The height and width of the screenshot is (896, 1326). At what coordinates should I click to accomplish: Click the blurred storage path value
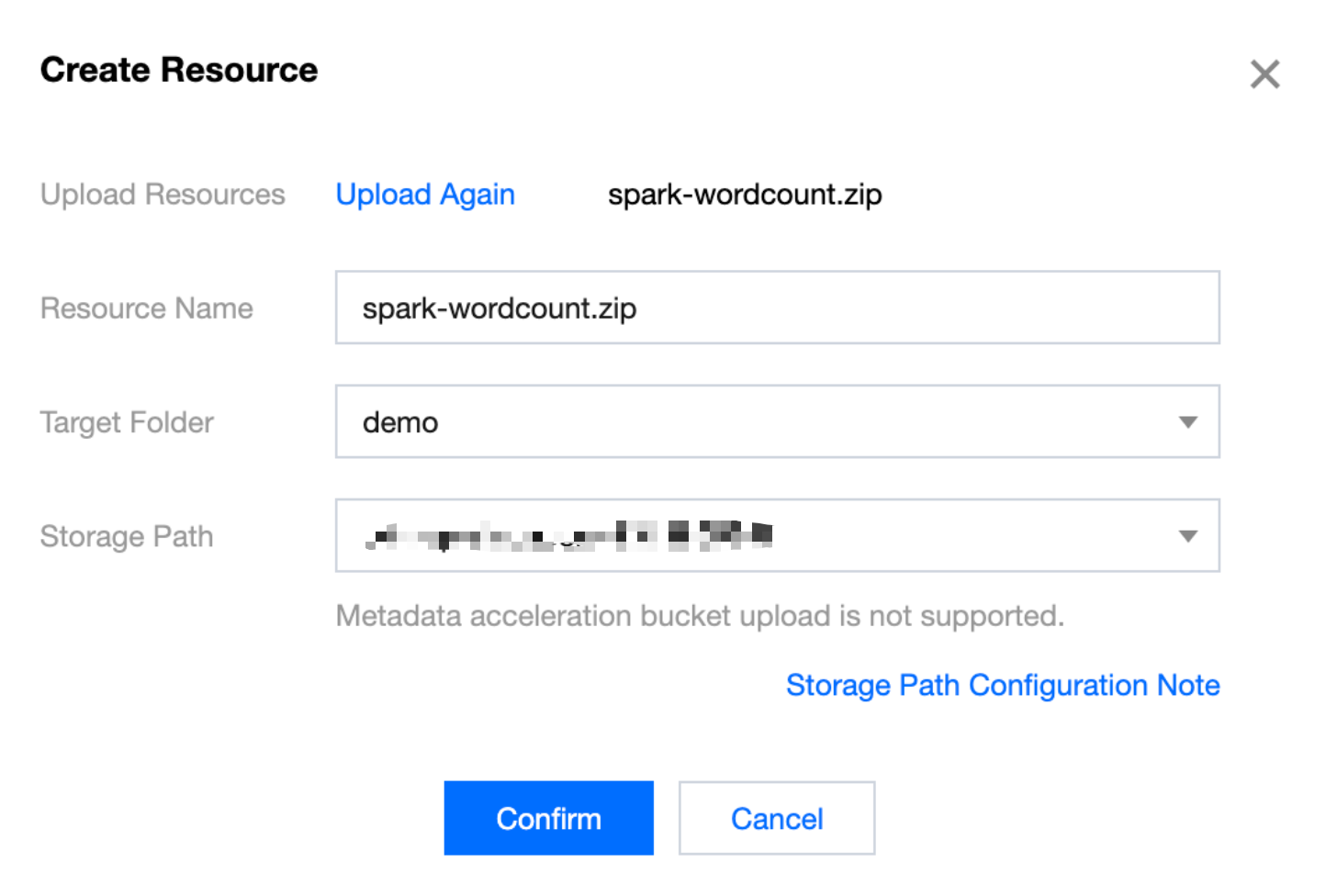coord(569,535)
